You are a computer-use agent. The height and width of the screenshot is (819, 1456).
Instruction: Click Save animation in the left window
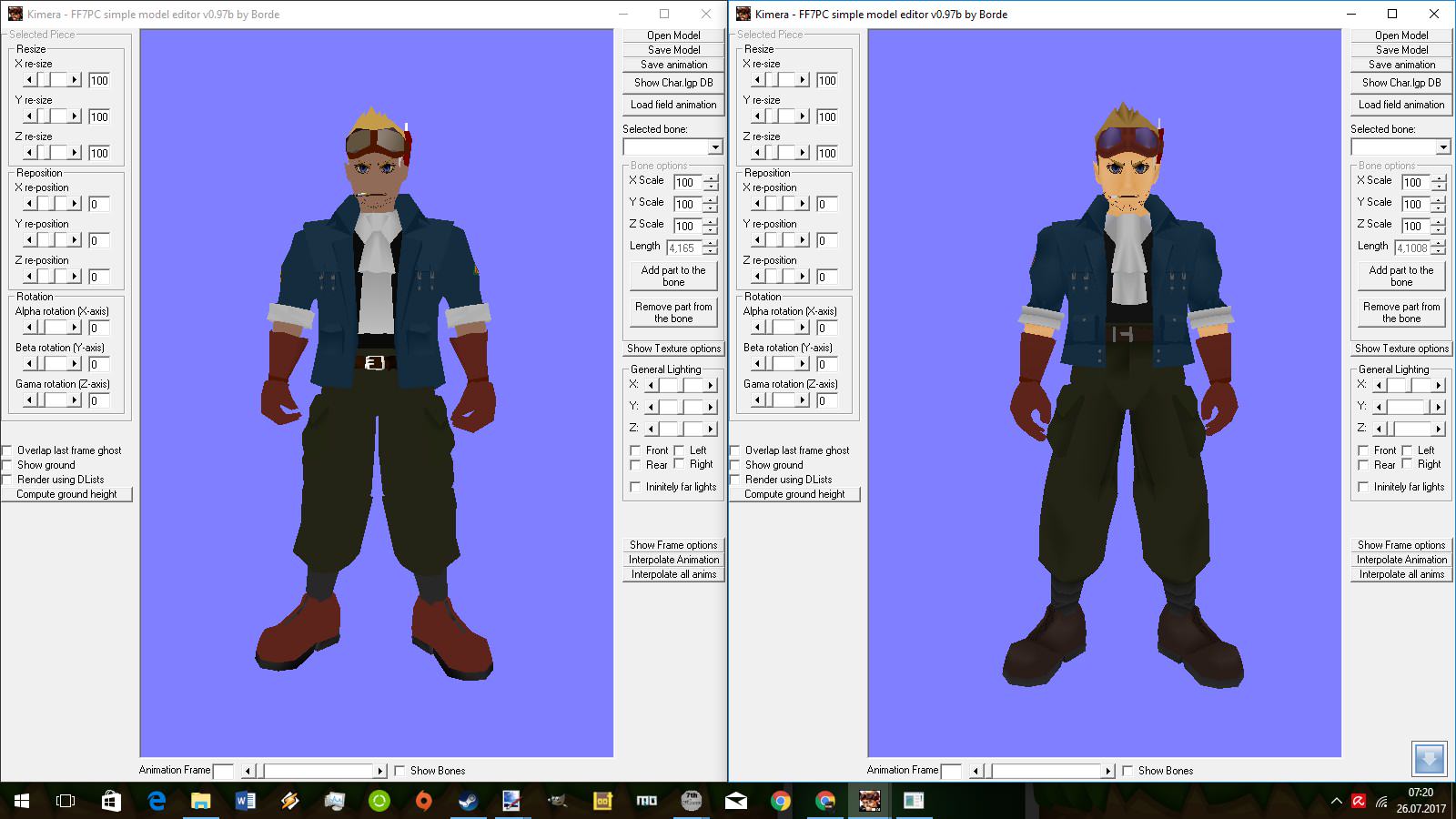point(673,65)
